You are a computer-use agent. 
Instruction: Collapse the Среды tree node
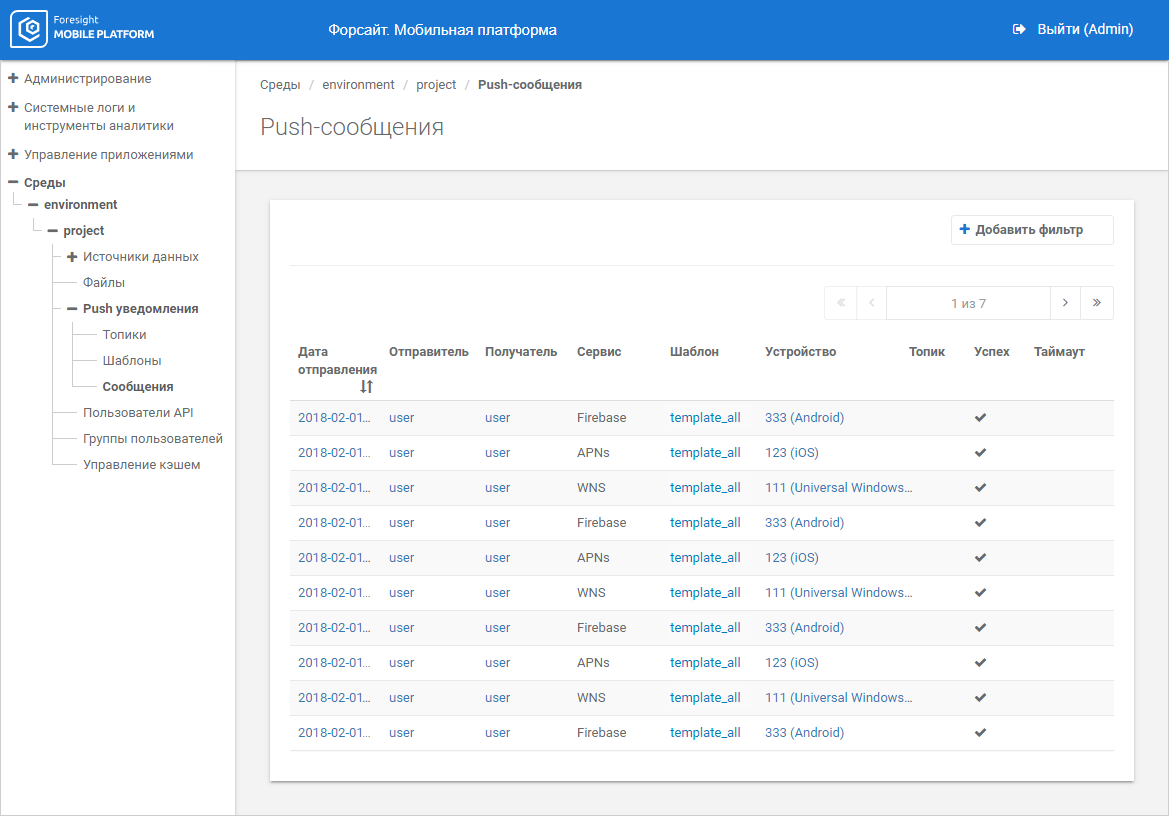pyautogui.click(x=14, y=183)
